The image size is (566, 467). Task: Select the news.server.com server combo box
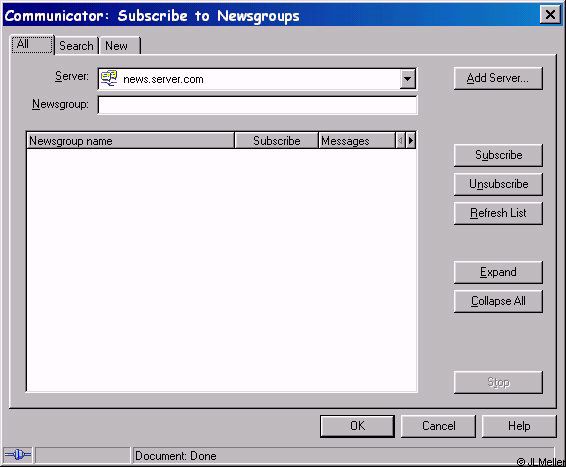tap(257, 79)
